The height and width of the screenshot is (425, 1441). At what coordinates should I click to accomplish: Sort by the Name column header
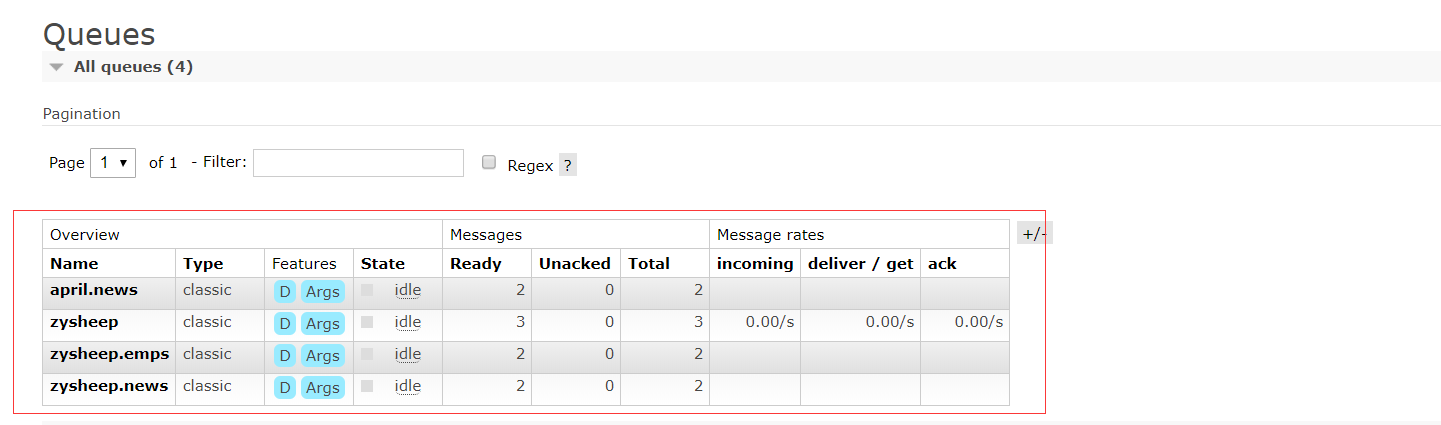point(74,264)
